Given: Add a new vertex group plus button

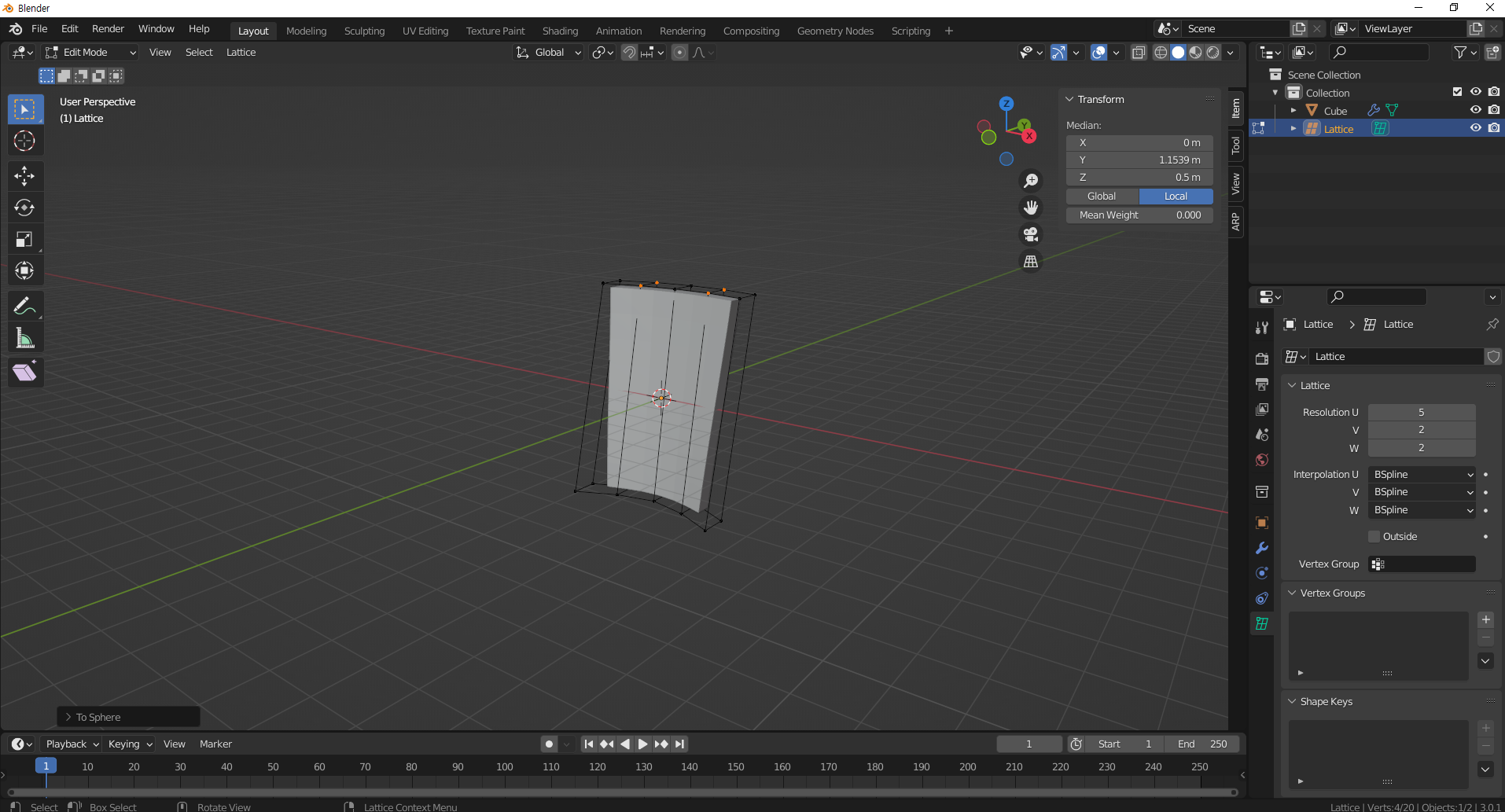Looking at the screenshot, I should [x=1485, y=619].
